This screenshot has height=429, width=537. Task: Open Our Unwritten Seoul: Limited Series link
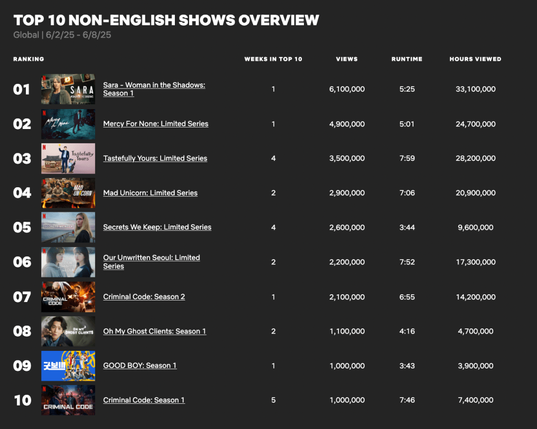pyautogui.click(x=151, y=262)
